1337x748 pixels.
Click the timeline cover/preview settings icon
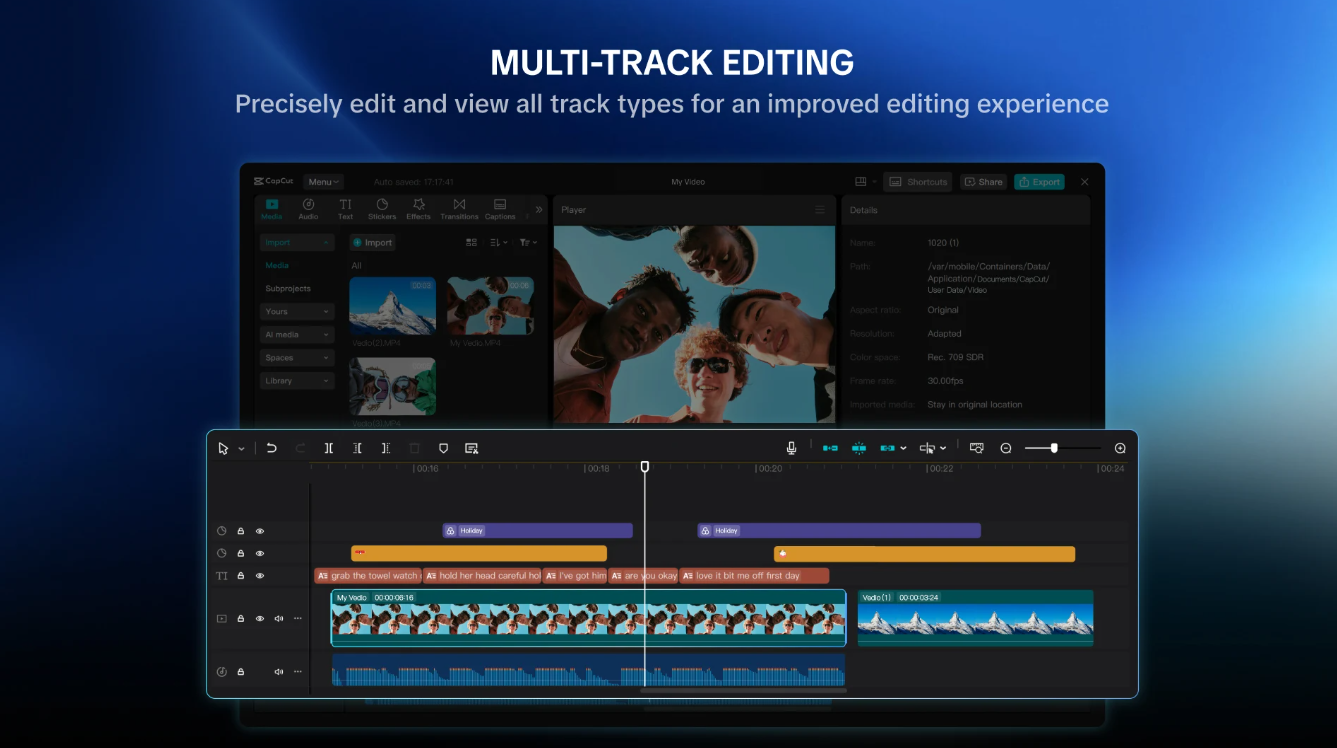[977, 448]
